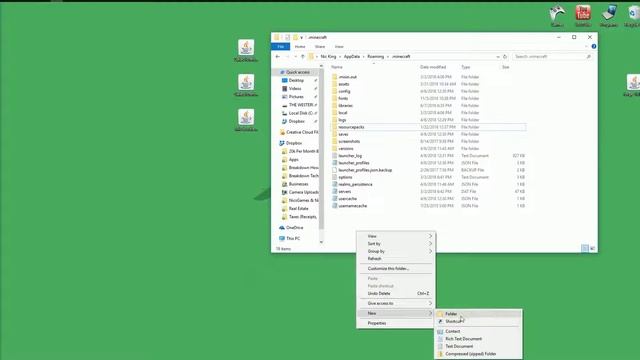Click the Roaming breadcrumb segment
Viewport: 640px width, 360px height.
click(x=376, y=57)
